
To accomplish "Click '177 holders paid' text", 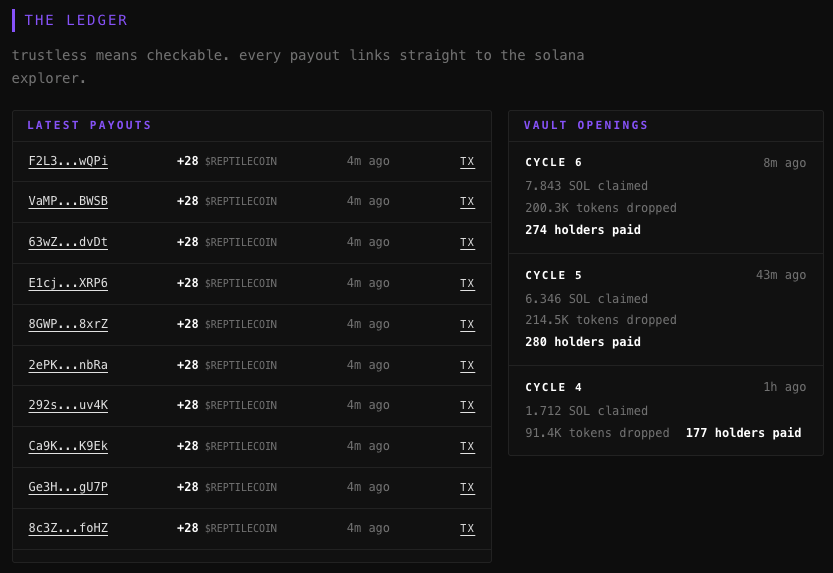I will click(744, 433).
